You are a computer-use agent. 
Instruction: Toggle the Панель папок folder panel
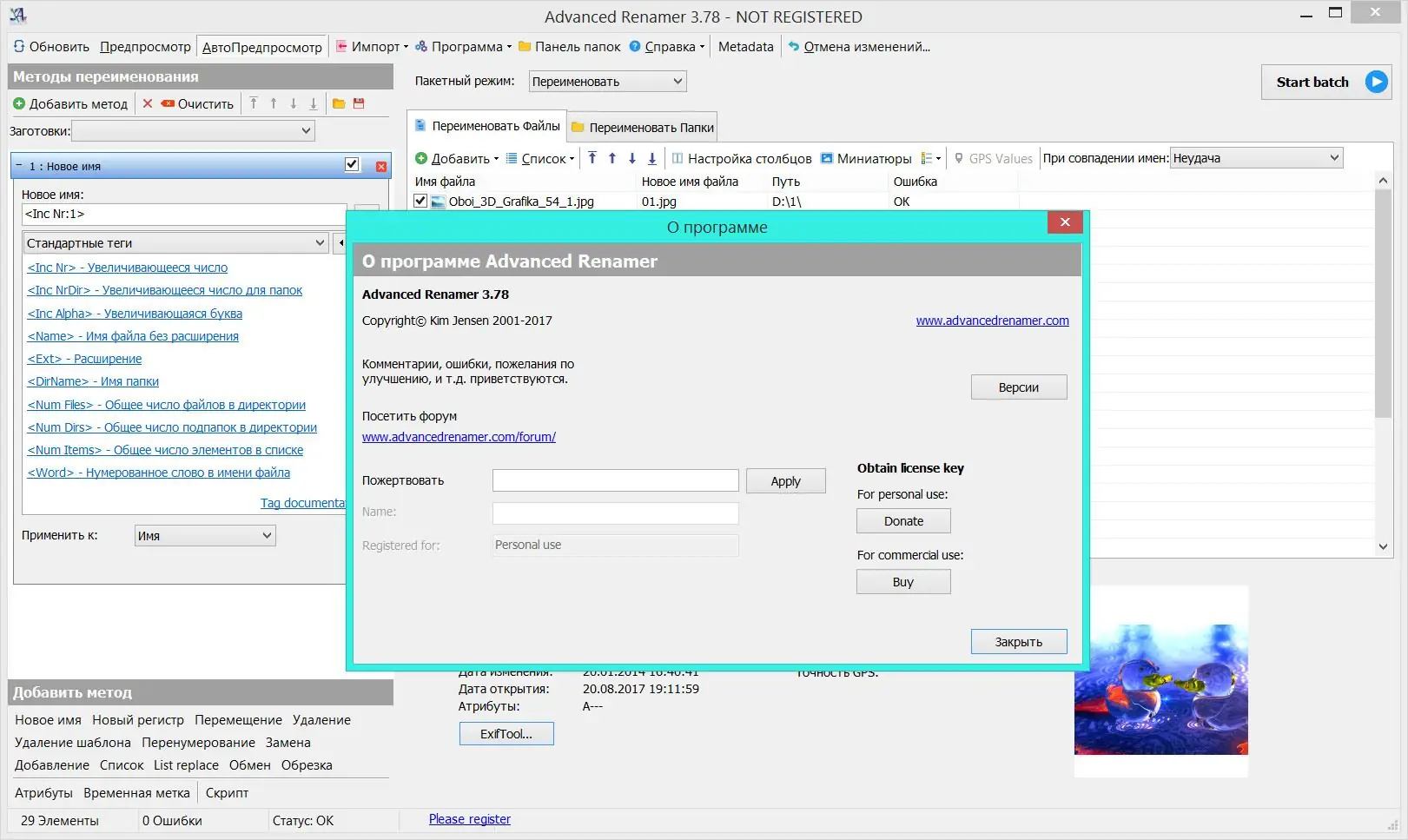click(569, 47)
